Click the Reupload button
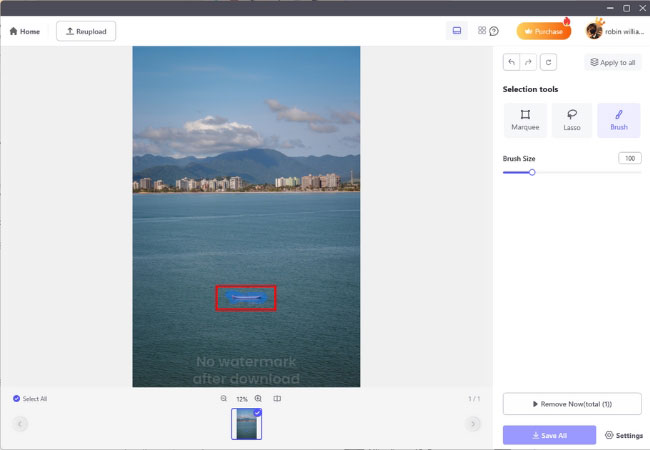Viewport: 650px width, 450px height. tap(86, 31)
